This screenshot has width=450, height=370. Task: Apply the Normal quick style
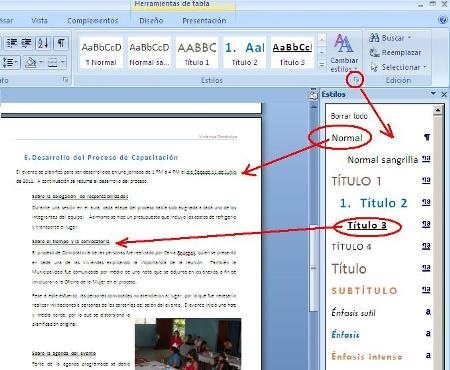pyautogui.click(x=101, y=53)
